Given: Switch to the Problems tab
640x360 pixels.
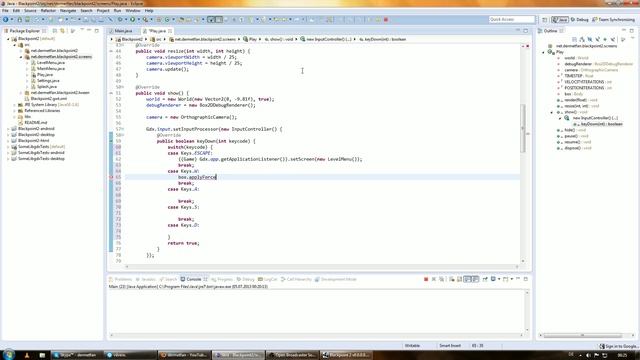Looking at the screenshot, I should (x=120, y=280).
